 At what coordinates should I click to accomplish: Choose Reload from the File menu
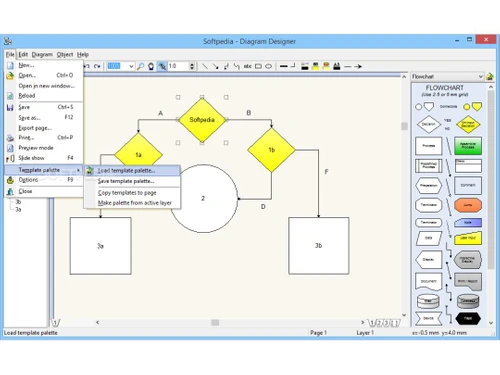(44, 96)
